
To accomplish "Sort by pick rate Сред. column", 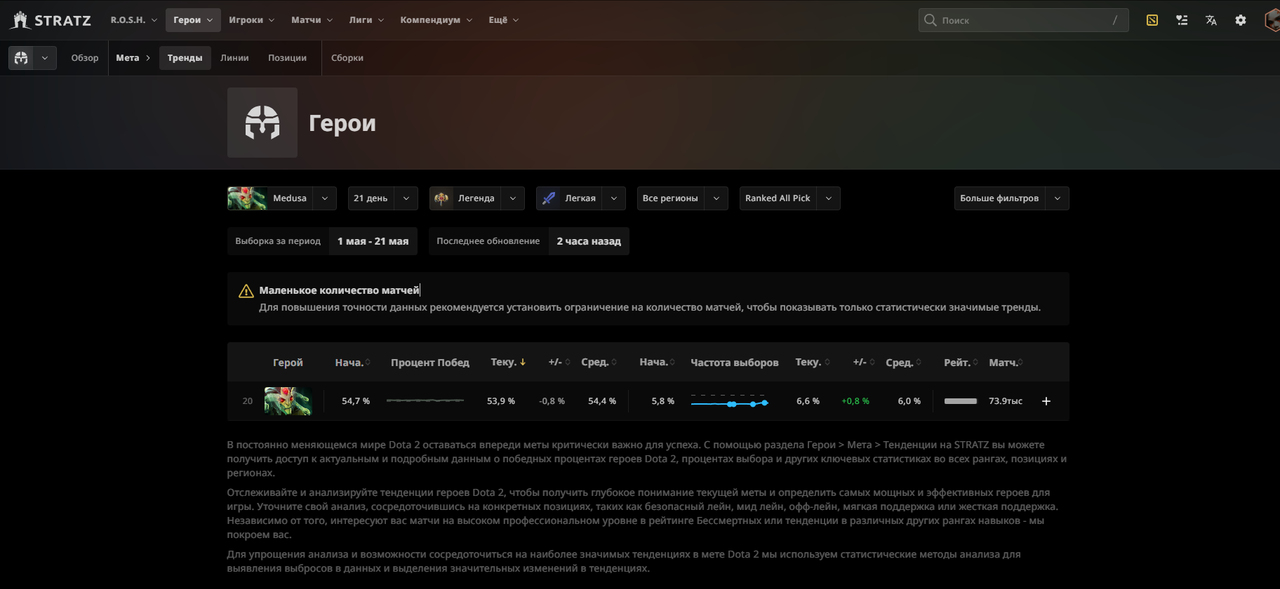I will [x=903, y=362].
